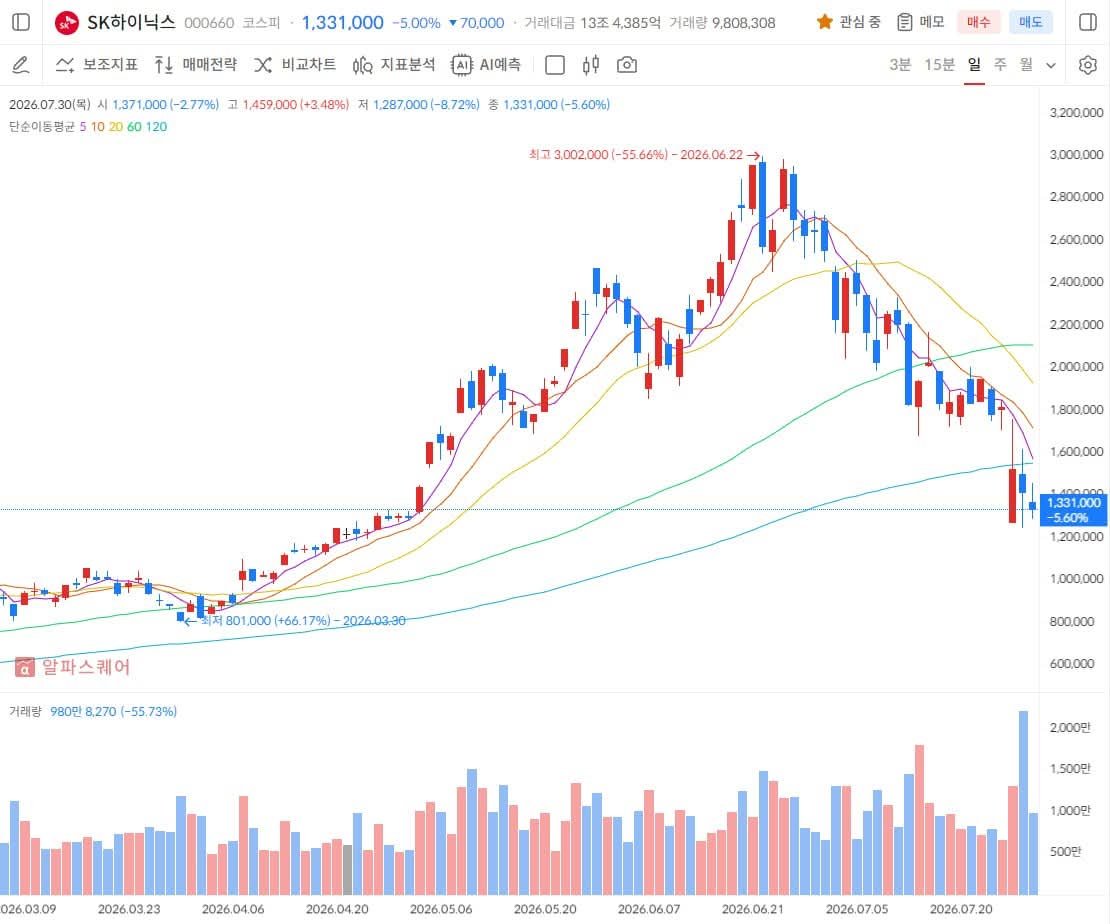Viewport: 1110px width, 924px height.
Task: Open AI예측 prediction tool
Action: (486, 65)
